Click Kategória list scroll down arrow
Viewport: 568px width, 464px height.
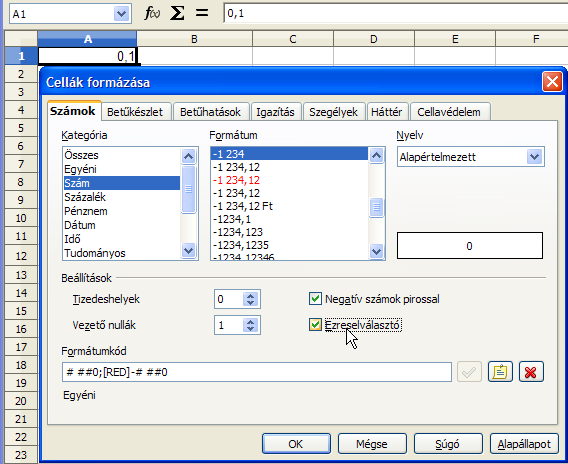(x=189, y=251)
